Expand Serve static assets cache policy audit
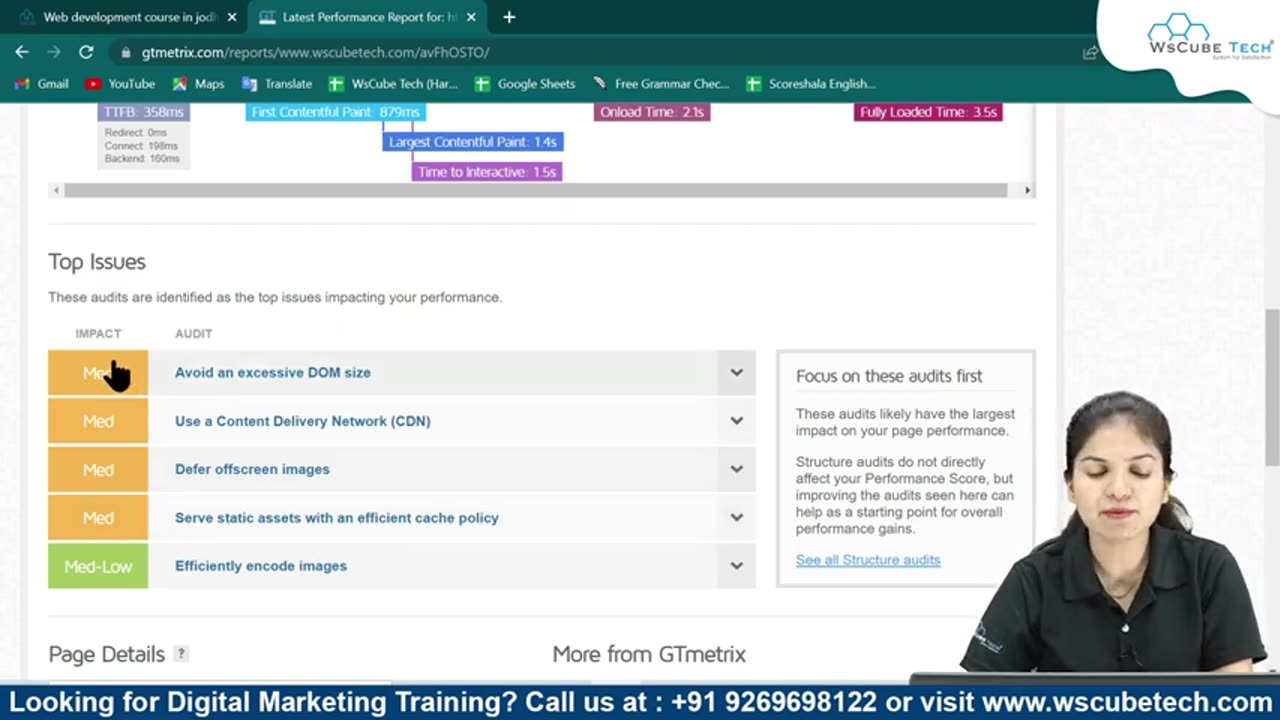The image size is (1280, 720). point(736,518)
